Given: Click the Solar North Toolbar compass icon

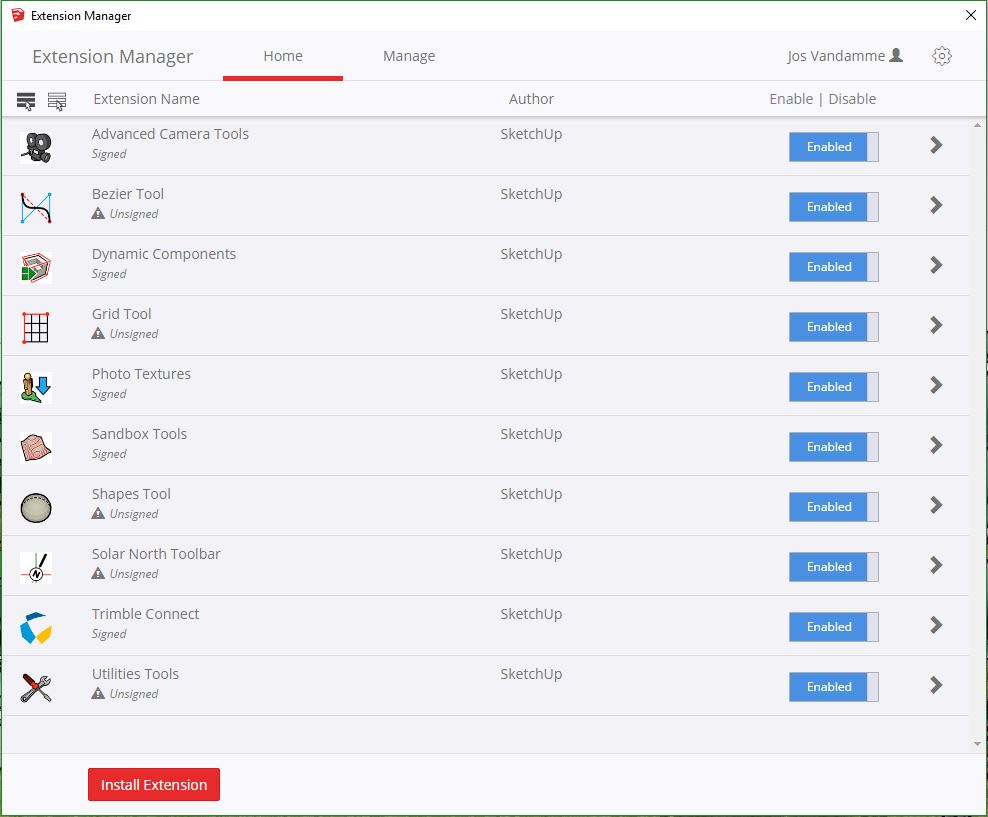Looking at the screenshot, I should (36, 568).
